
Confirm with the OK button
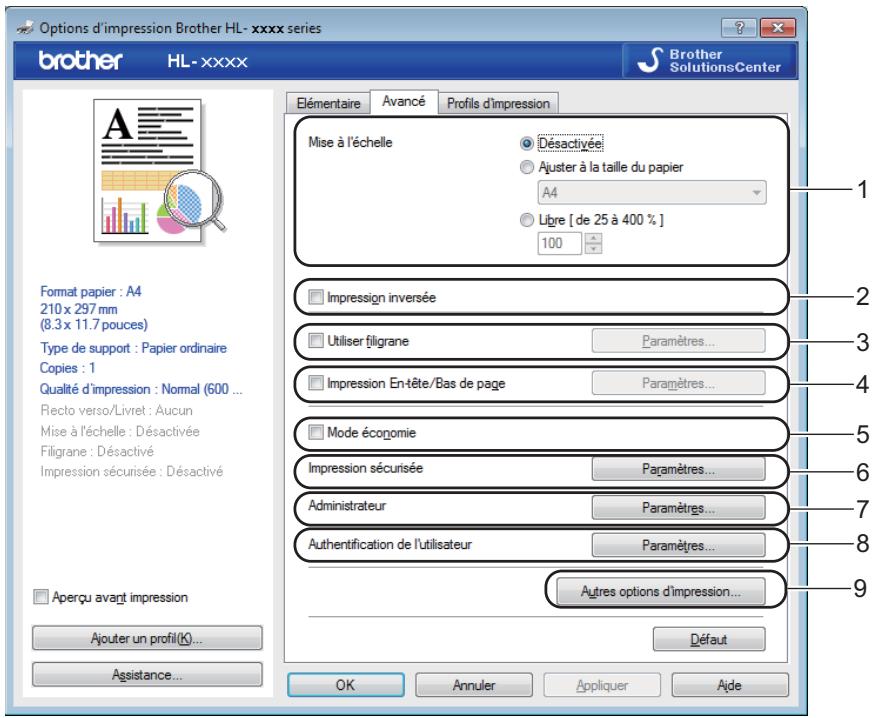coord(345,685)
